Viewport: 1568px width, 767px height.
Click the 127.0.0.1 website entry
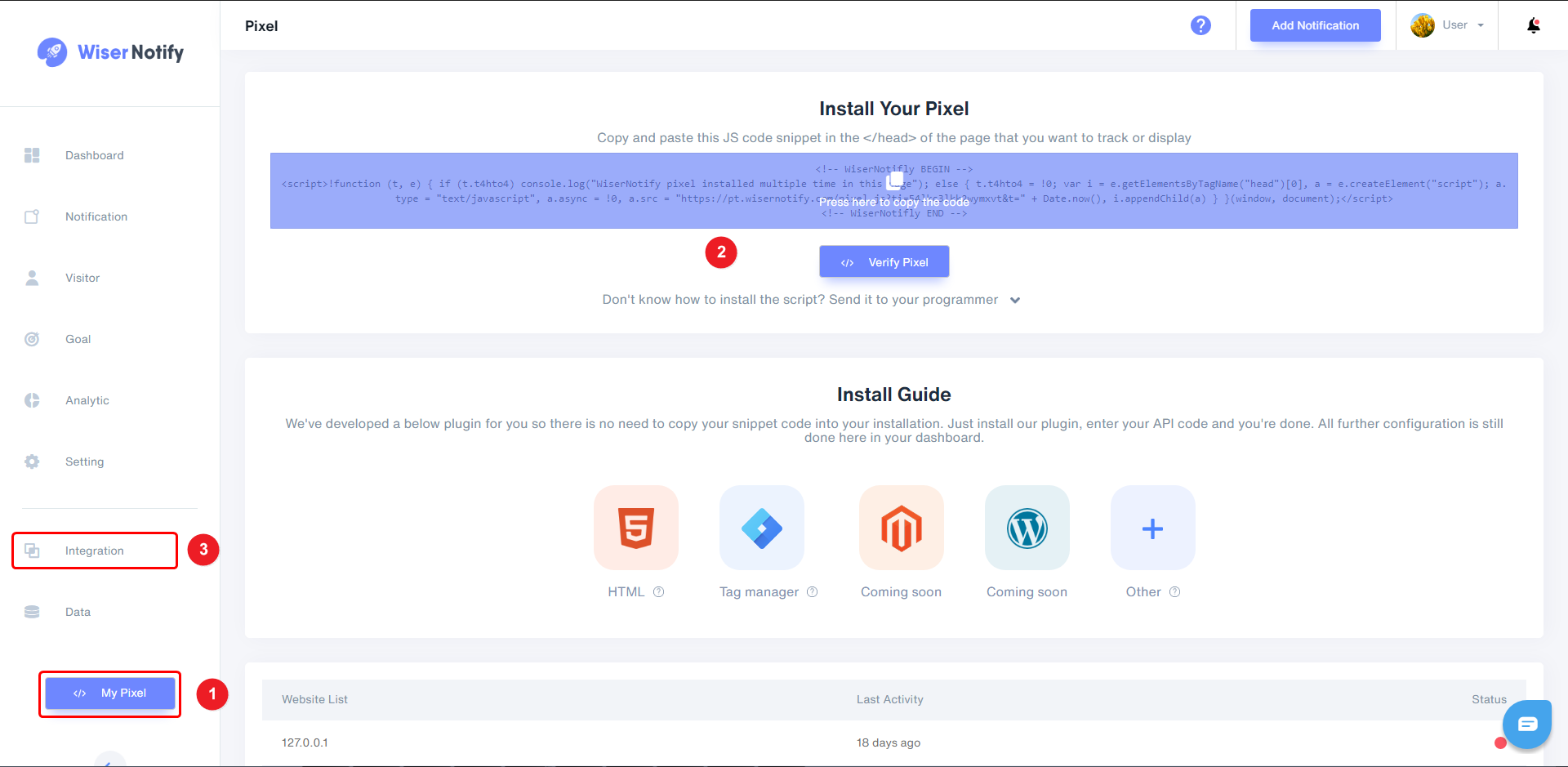coord(305,742)
